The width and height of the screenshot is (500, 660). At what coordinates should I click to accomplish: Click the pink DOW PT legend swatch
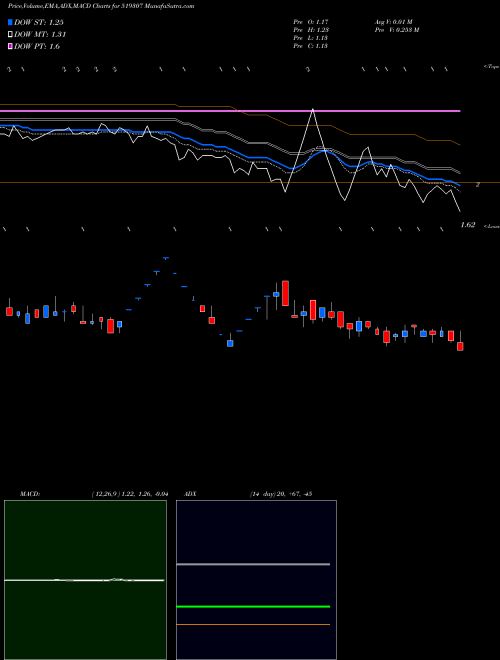10,46
